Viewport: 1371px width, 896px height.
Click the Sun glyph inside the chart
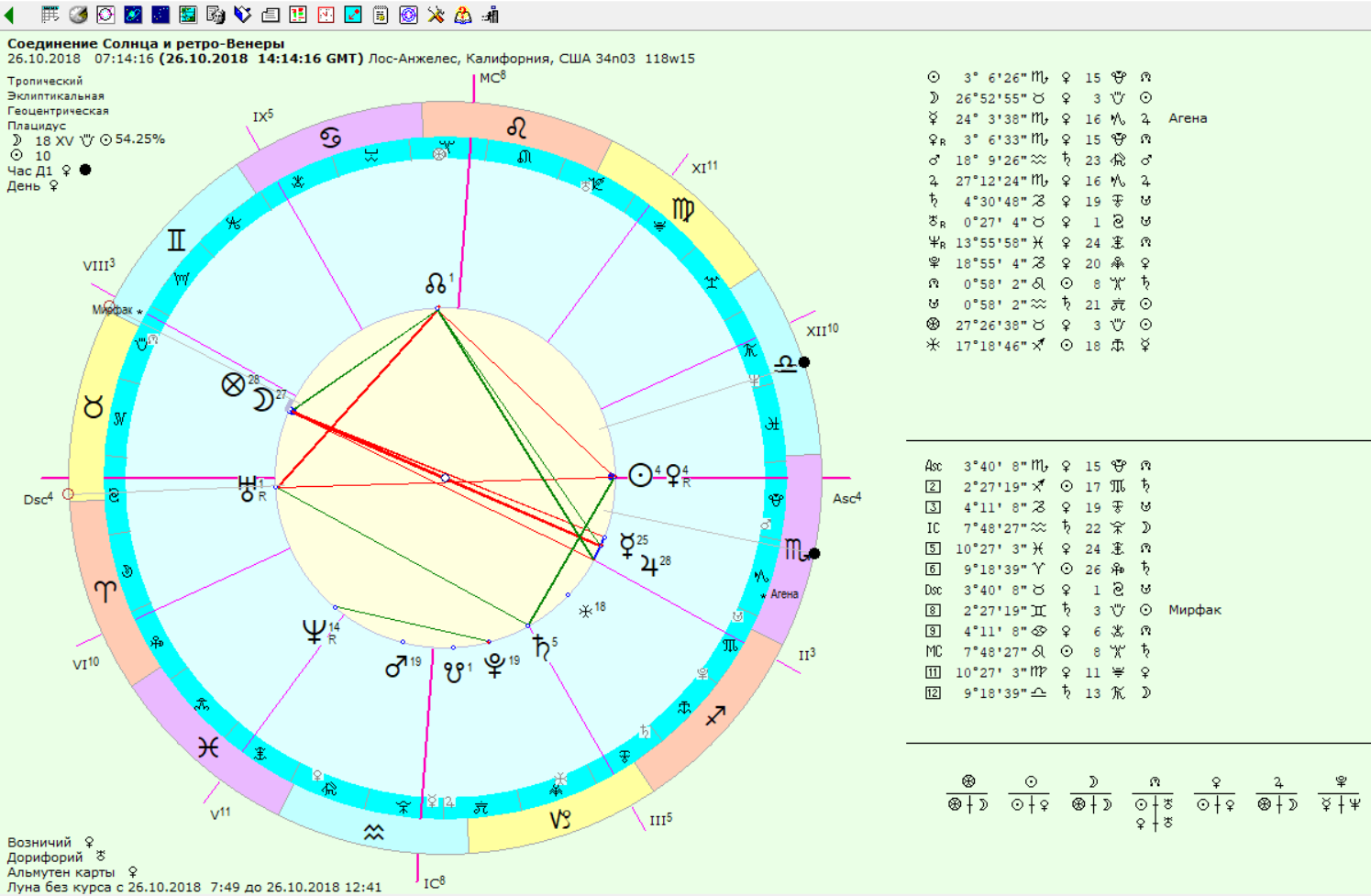coord(640,476)
